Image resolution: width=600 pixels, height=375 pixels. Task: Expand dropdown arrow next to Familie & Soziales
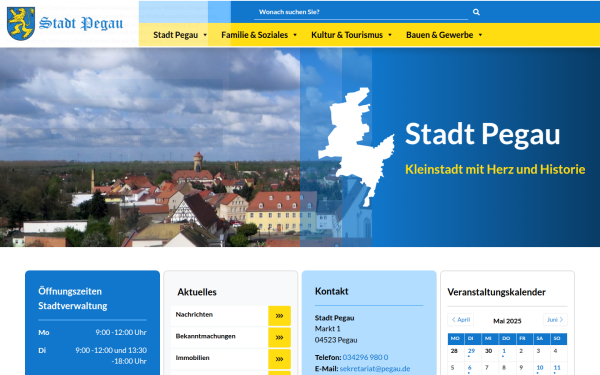(295, 35)
